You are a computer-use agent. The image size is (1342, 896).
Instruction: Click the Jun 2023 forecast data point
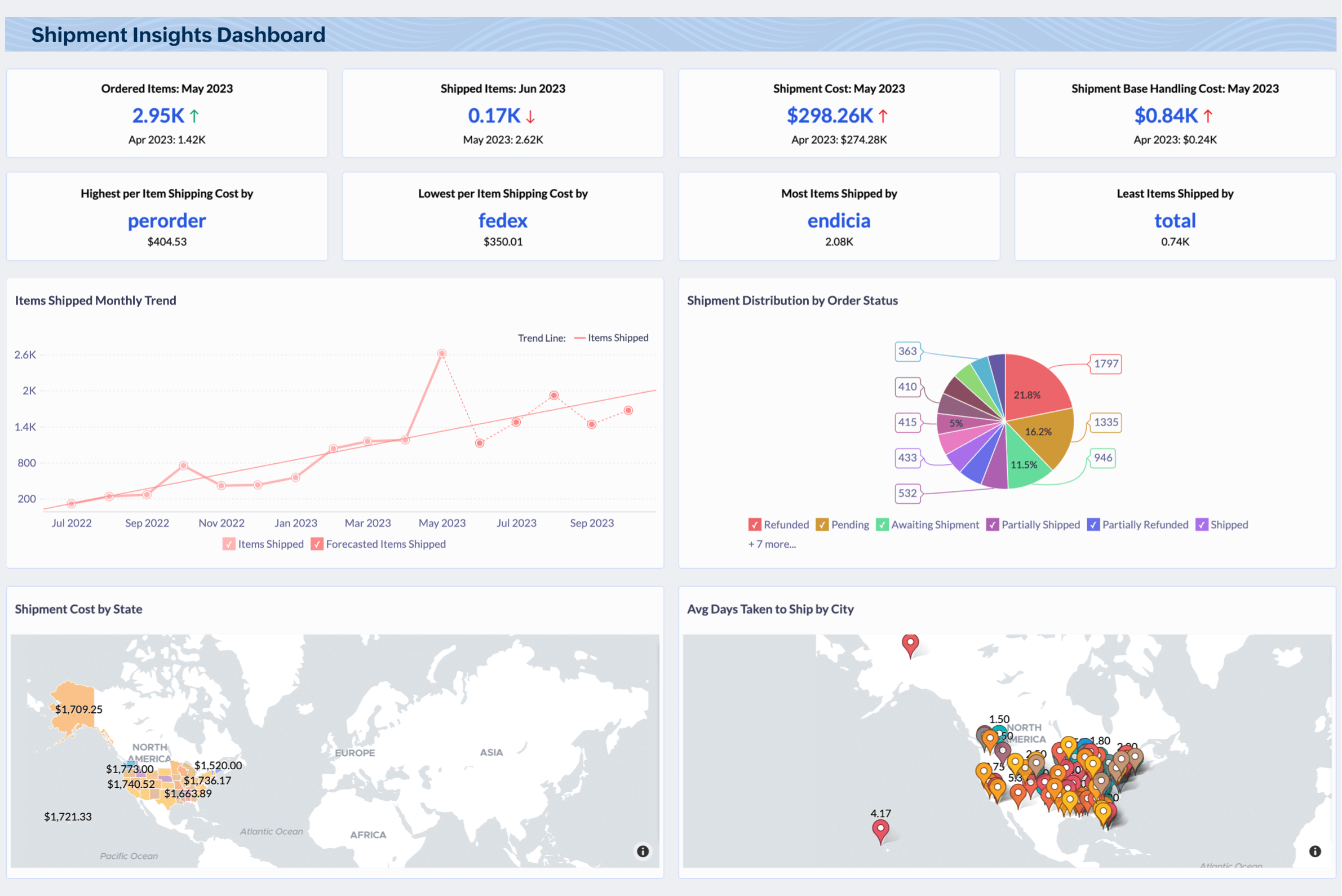480,443
